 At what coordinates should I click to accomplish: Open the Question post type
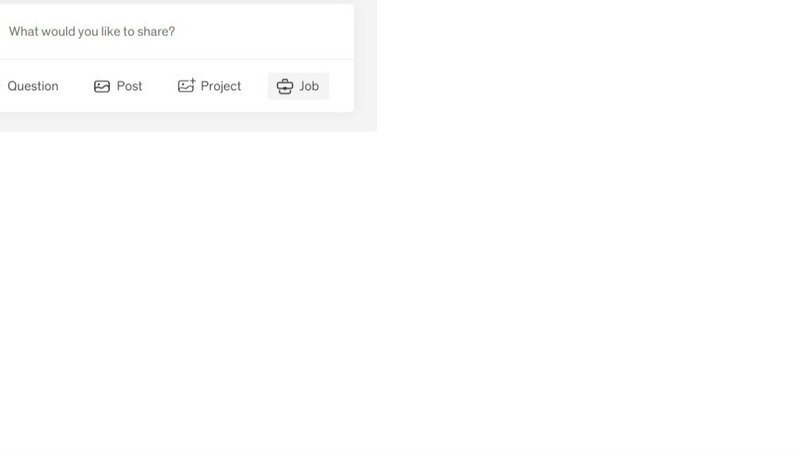[x=33, y=86]
